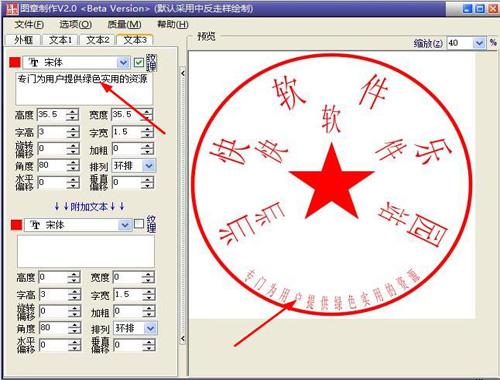The width and height of the screenshot is (500, 380).
Task: Open the top 排列 dropdown showing 环排
Action: (x=149, y=166)
